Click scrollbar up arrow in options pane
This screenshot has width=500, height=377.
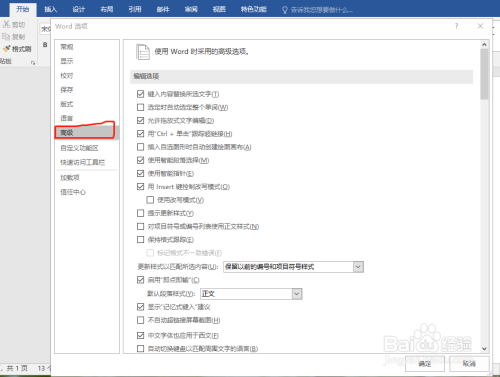[x=484, y=44]
